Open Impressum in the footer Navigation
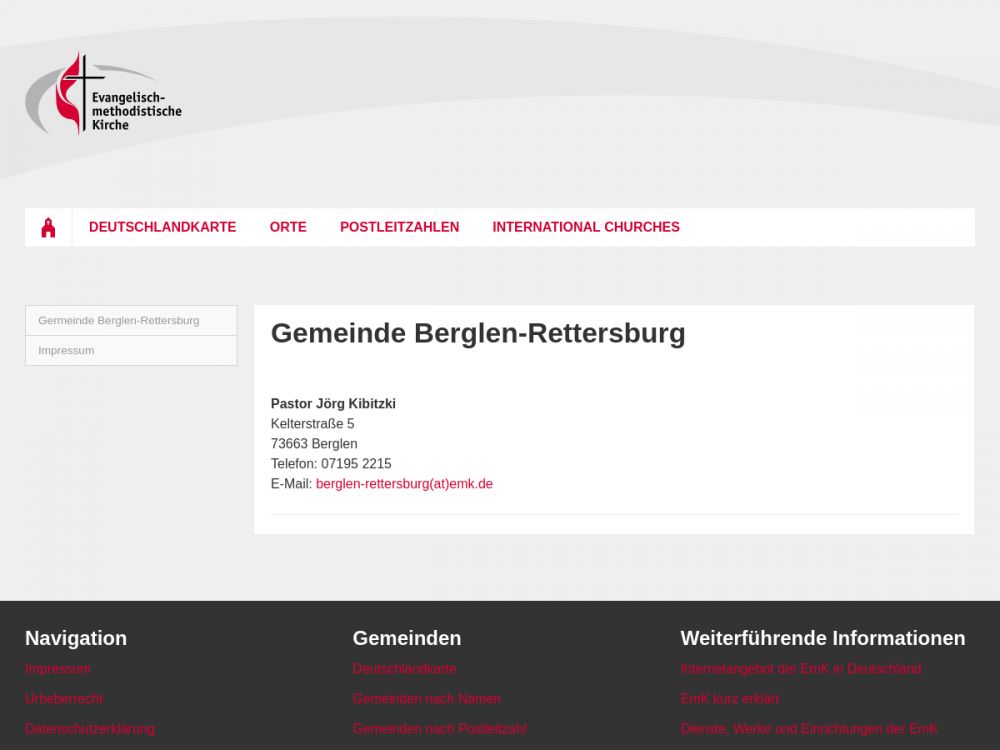 (58, 669)
